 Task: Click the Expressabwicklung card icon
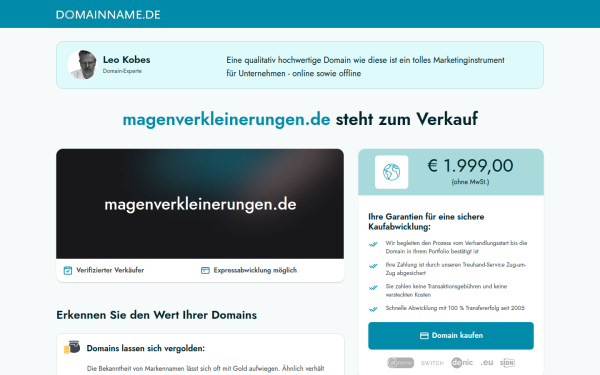[x=205, y=271]
